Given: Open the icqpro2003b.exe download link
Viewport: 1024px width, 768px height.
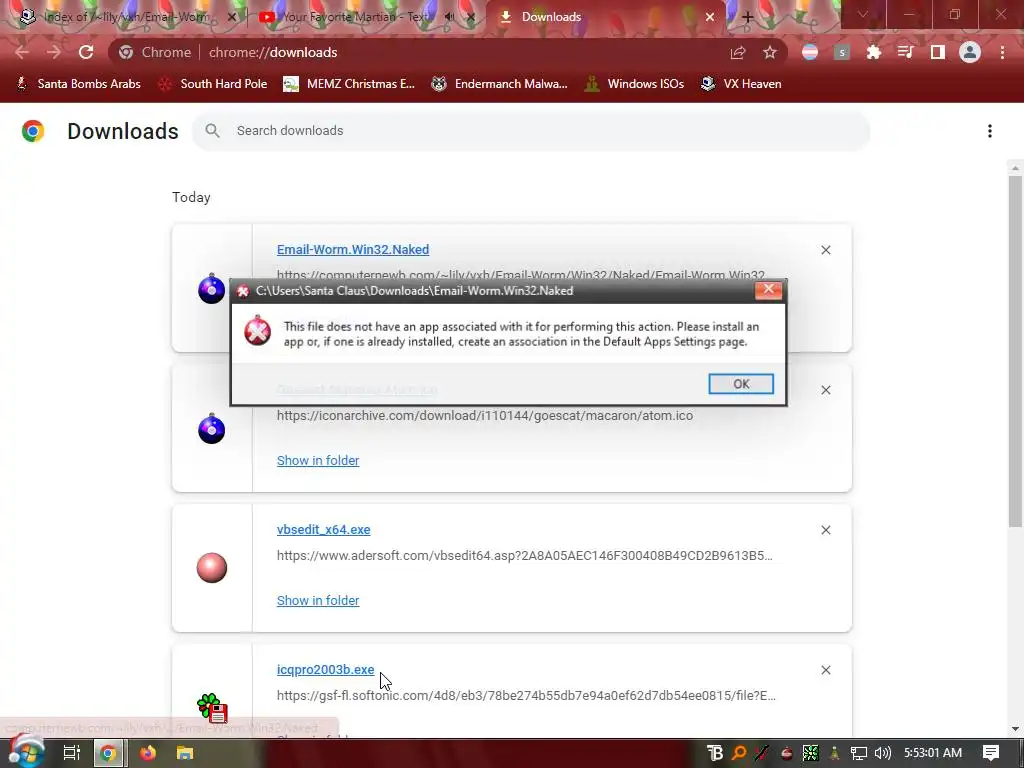Looking at the screenshot, I should click(x=325, y=669).
